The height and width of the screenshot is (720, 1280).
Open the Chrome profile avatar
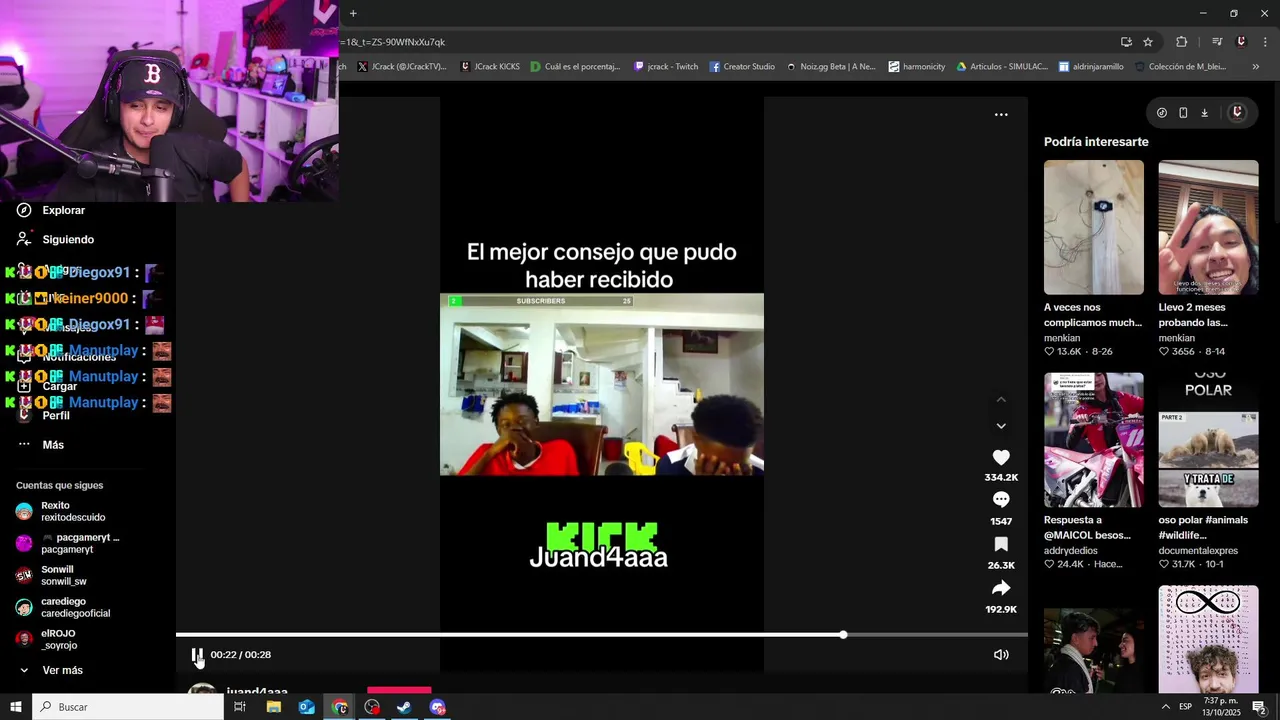pyautogui.click(x=1241, y=42)
